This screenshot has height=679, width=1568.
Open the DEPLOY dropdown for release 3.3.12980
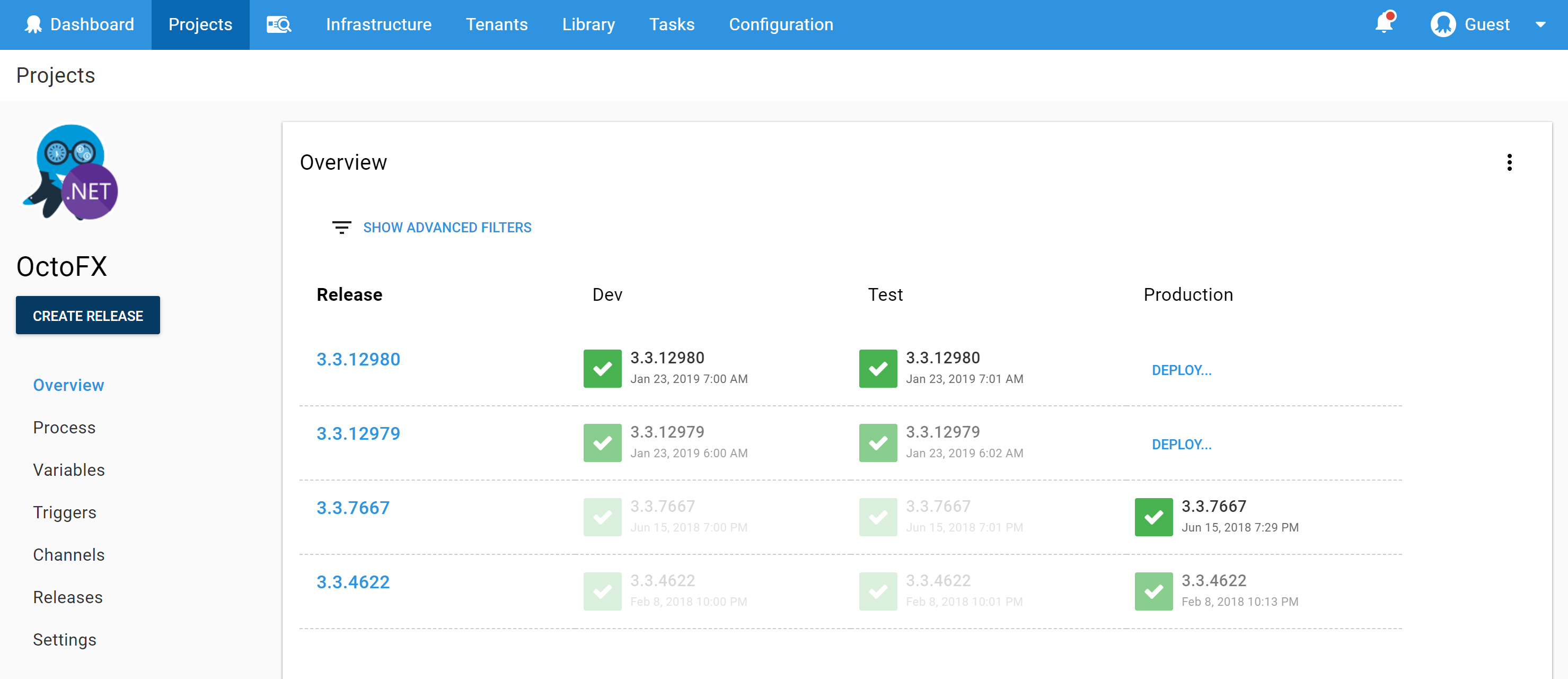point(1181,370)
